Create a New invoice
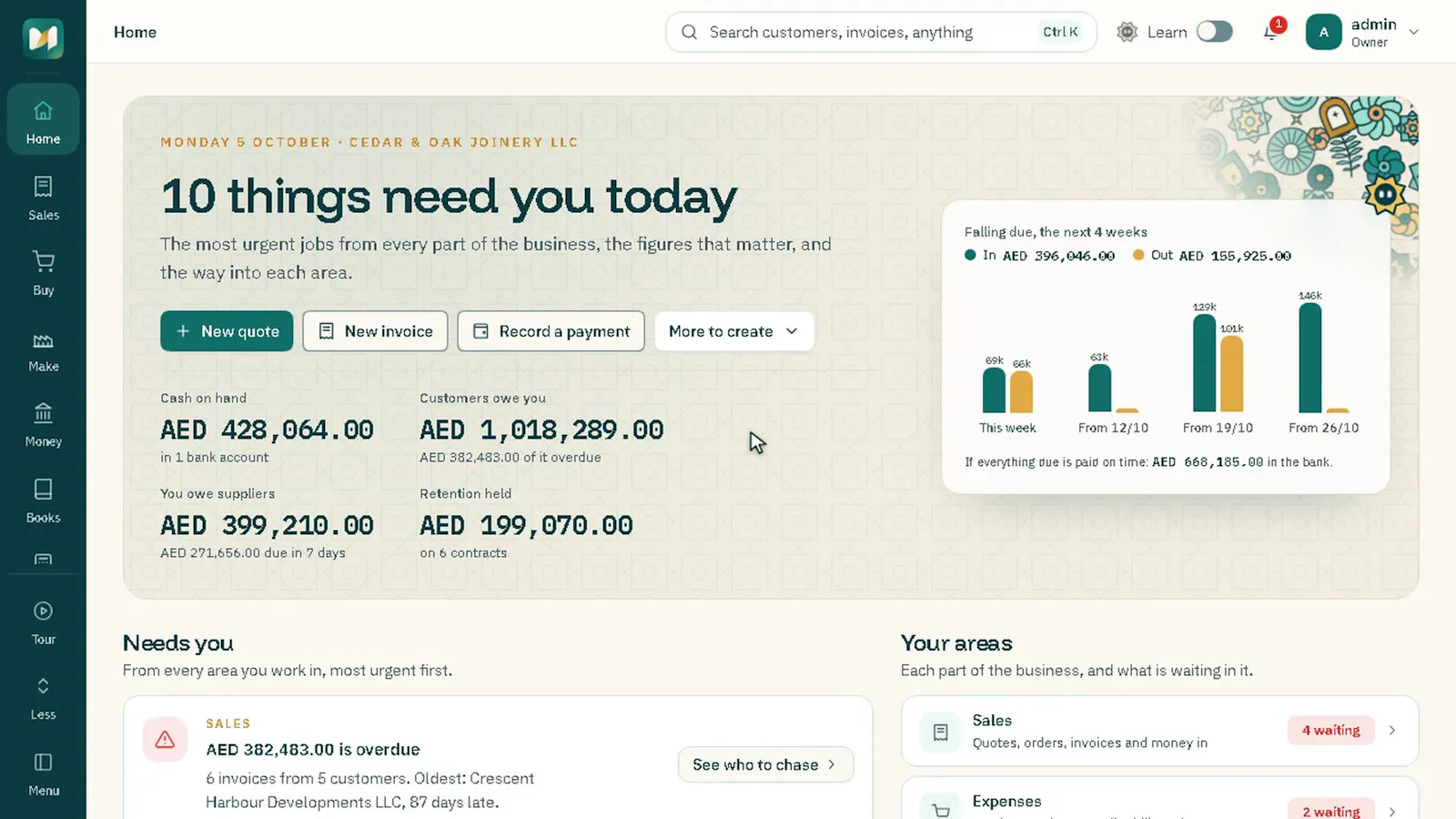1456x819 pixels. (375, 331)
